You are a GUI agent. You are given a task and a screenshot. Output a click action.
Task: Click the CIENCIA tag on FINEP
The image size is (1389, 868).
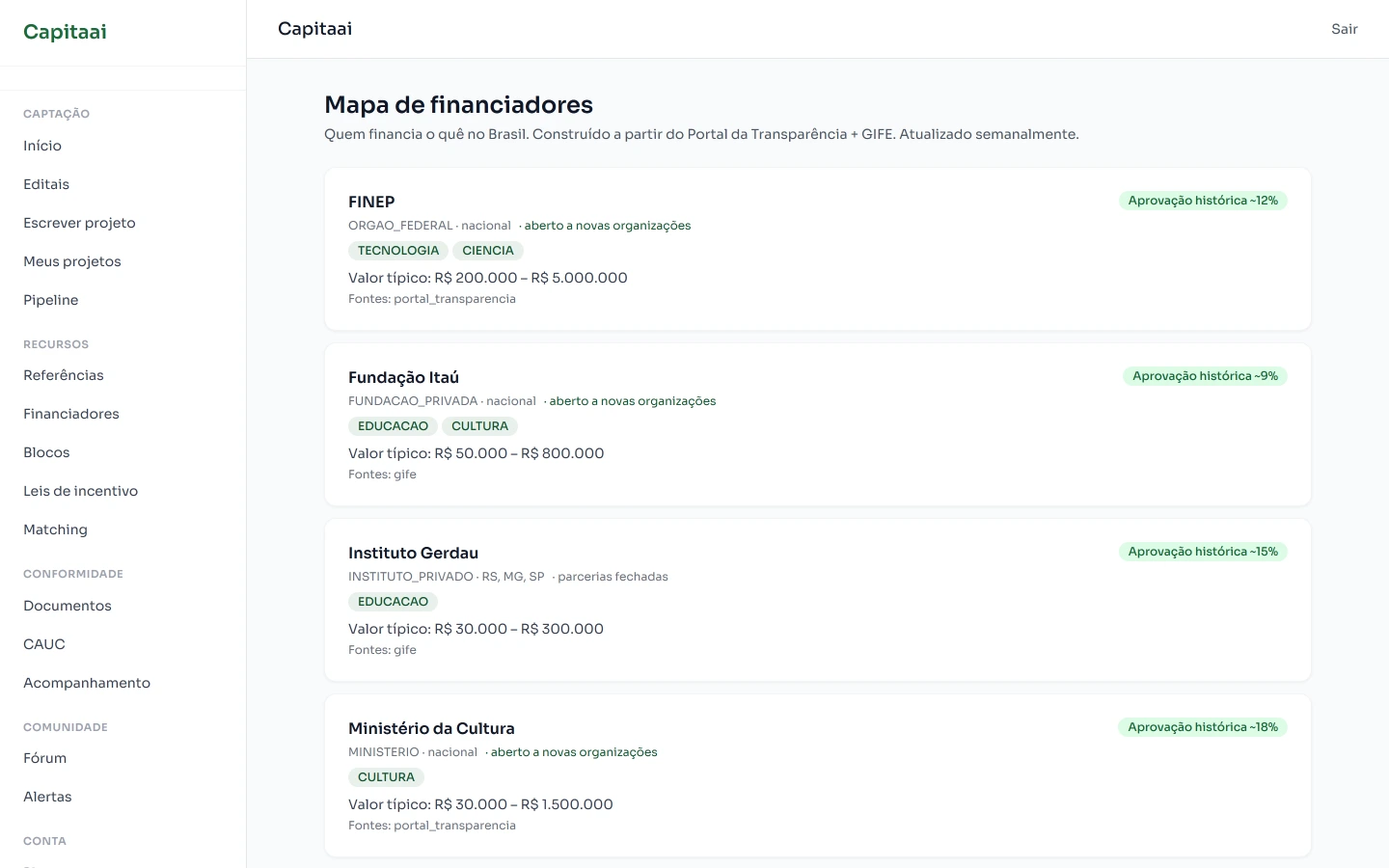[x=488, y=251]
